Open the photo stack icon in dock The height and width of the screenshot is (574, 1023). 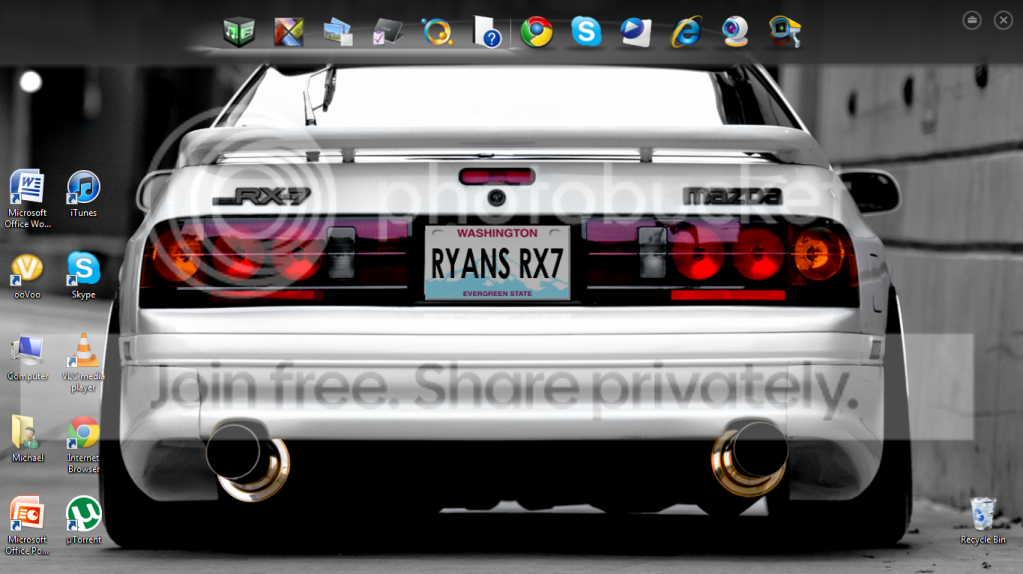pos(338,31)
